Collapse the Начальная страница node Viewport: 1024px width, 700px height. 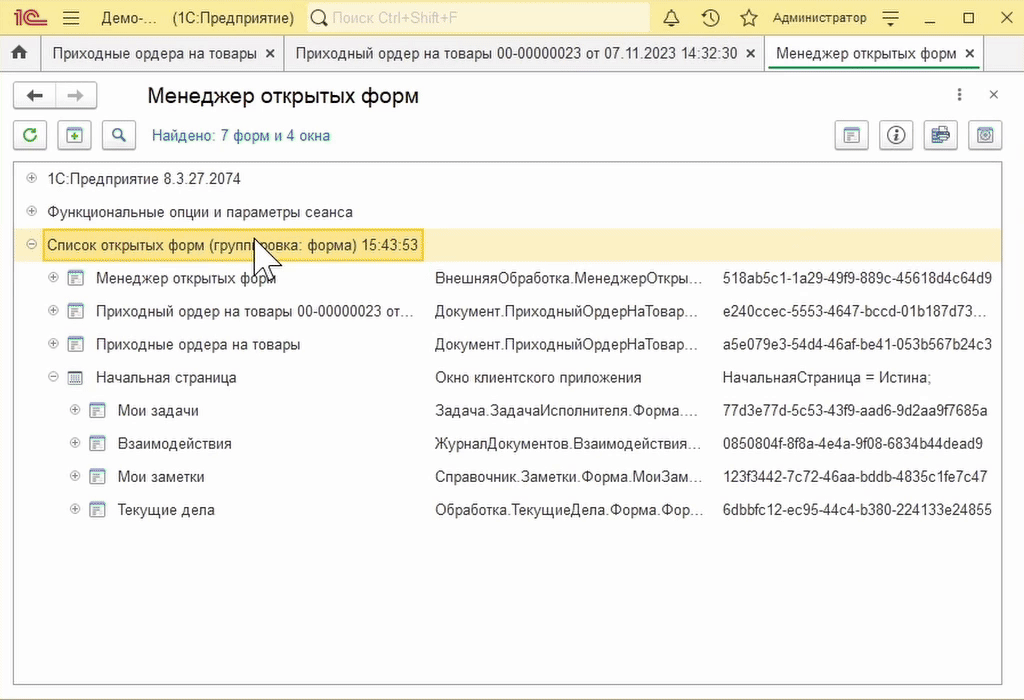click(54, 377)
